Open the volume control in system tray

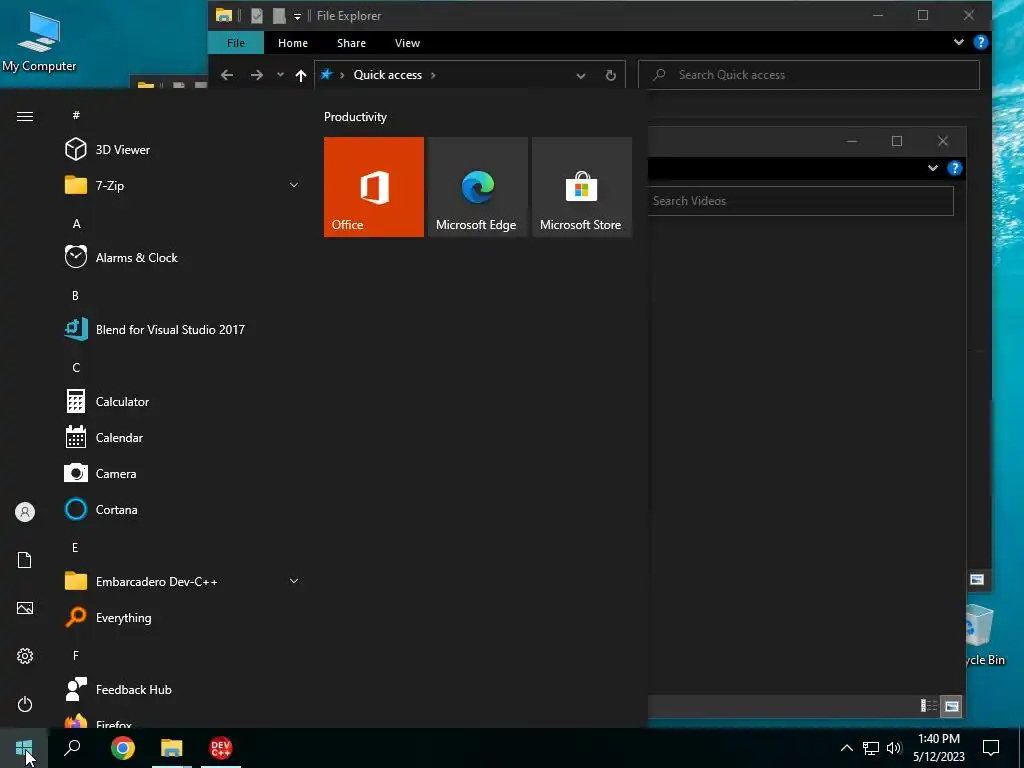pos(894,748)
